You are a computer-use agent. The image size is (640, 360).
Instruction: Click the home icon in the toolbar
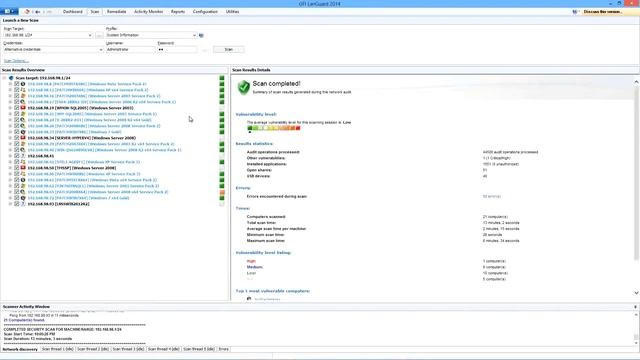click(27, 12)
